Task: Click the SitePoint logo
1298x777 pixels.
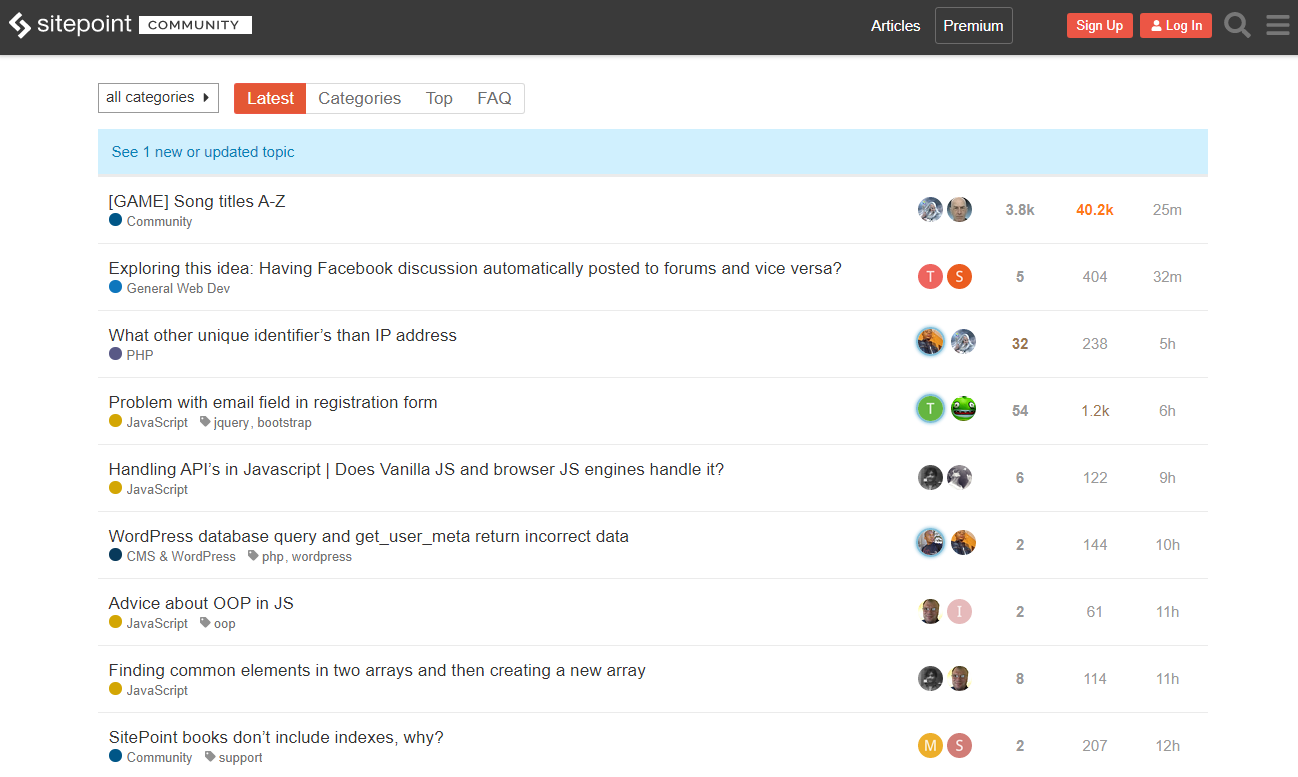Action: pos(70,25)
